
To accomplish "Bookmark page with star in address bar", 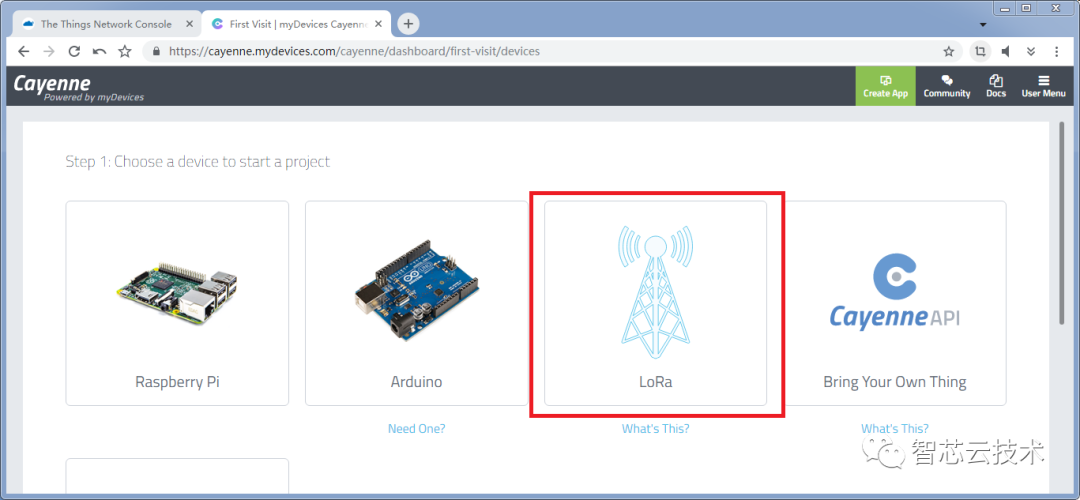I will point(948,52).
